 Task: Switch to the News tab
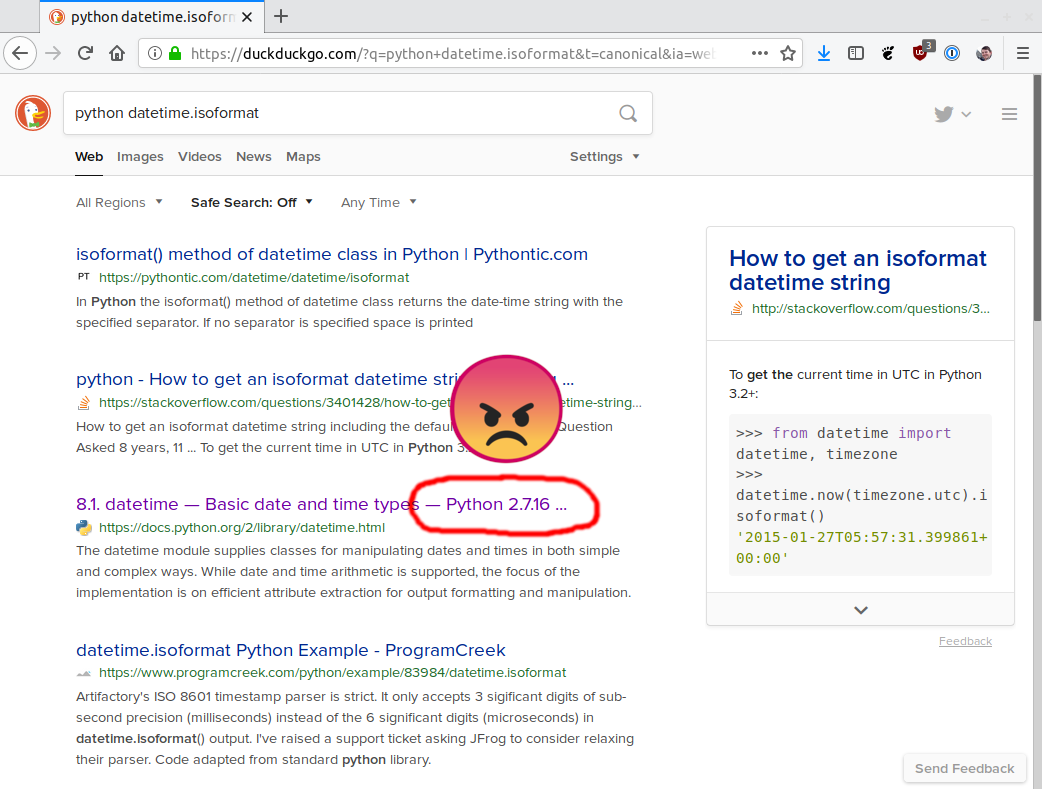click(x=254, y=157)
